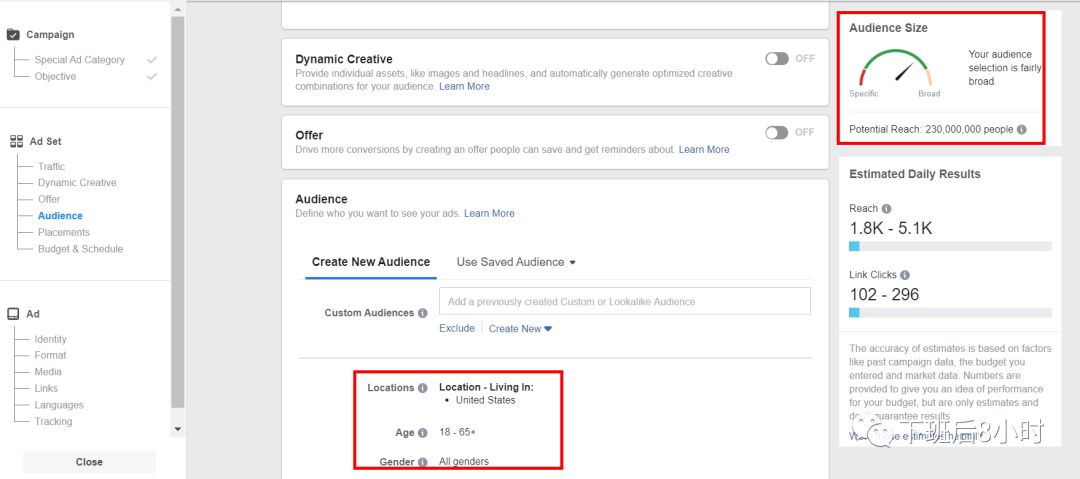
Task: Click the Campaign heading
Action: 50,34
